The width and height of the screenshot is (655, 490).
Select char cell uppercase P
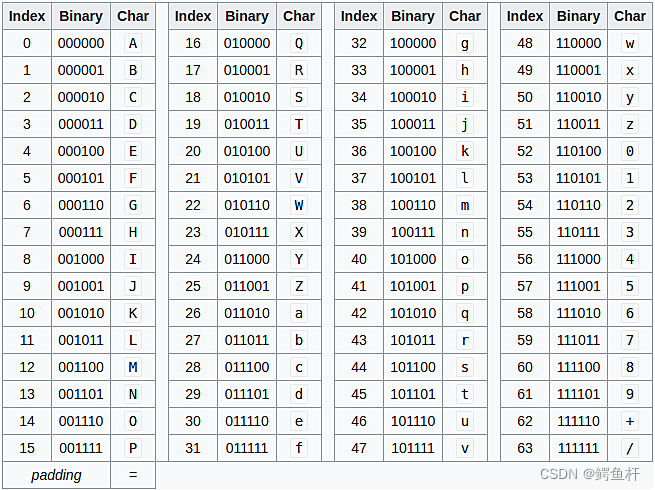click(133, 448)
